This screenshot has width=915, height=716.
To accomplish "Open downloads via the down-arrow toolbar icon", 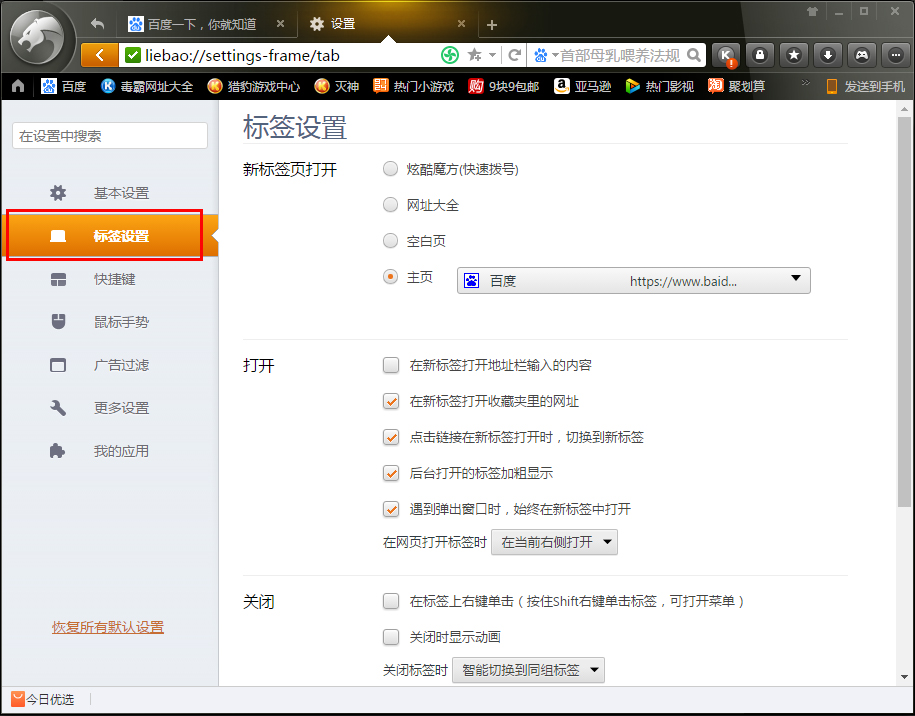I will coord(828,57).
